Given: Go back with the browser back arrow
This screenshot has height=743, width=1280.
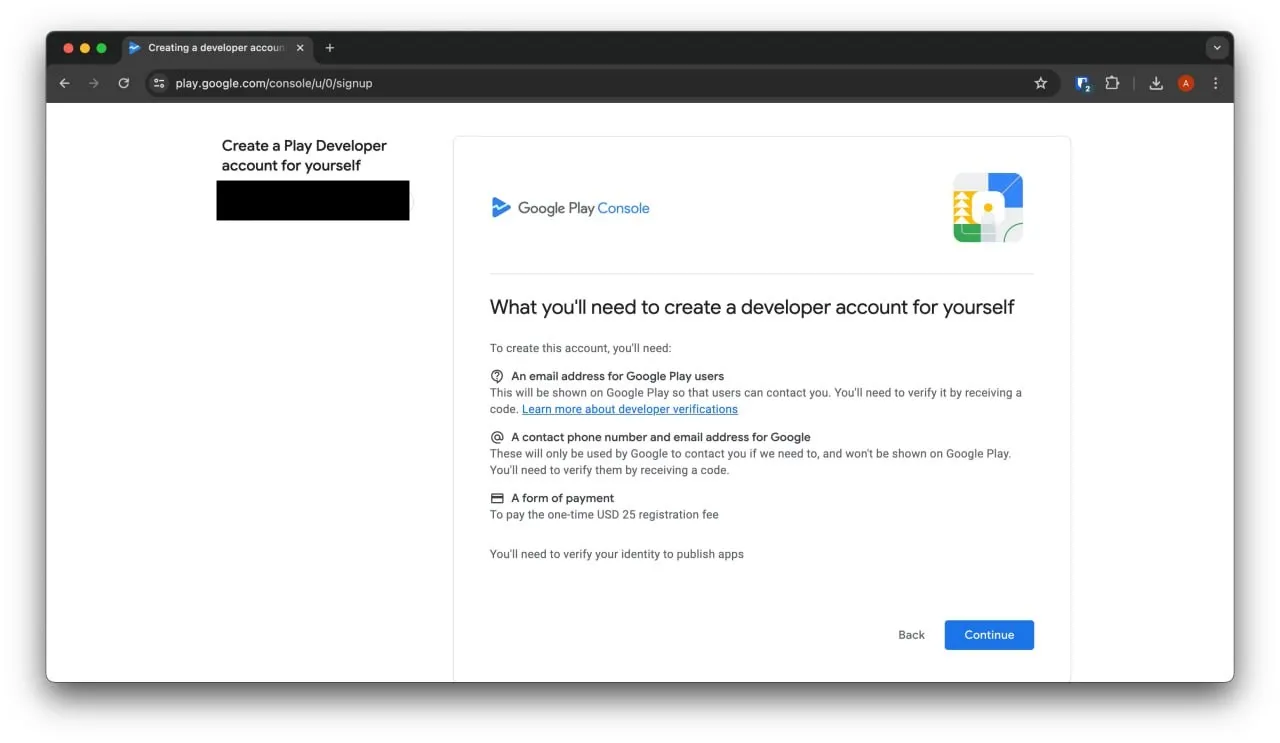Looking at the screenshot, I should (x=65, y=83).
